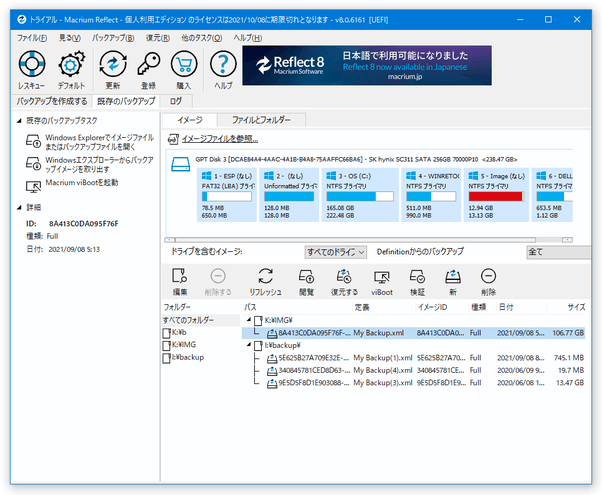Open the Definition backup '全て' dropdown
The height and width of the screenshot is (495, 602).
click(559, 252)
